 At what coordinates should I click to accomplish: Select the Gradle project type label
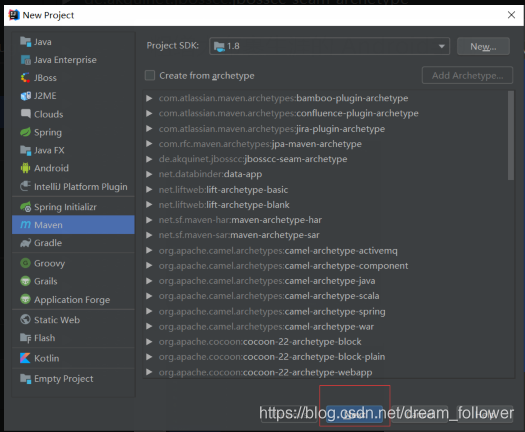point(48,243)
